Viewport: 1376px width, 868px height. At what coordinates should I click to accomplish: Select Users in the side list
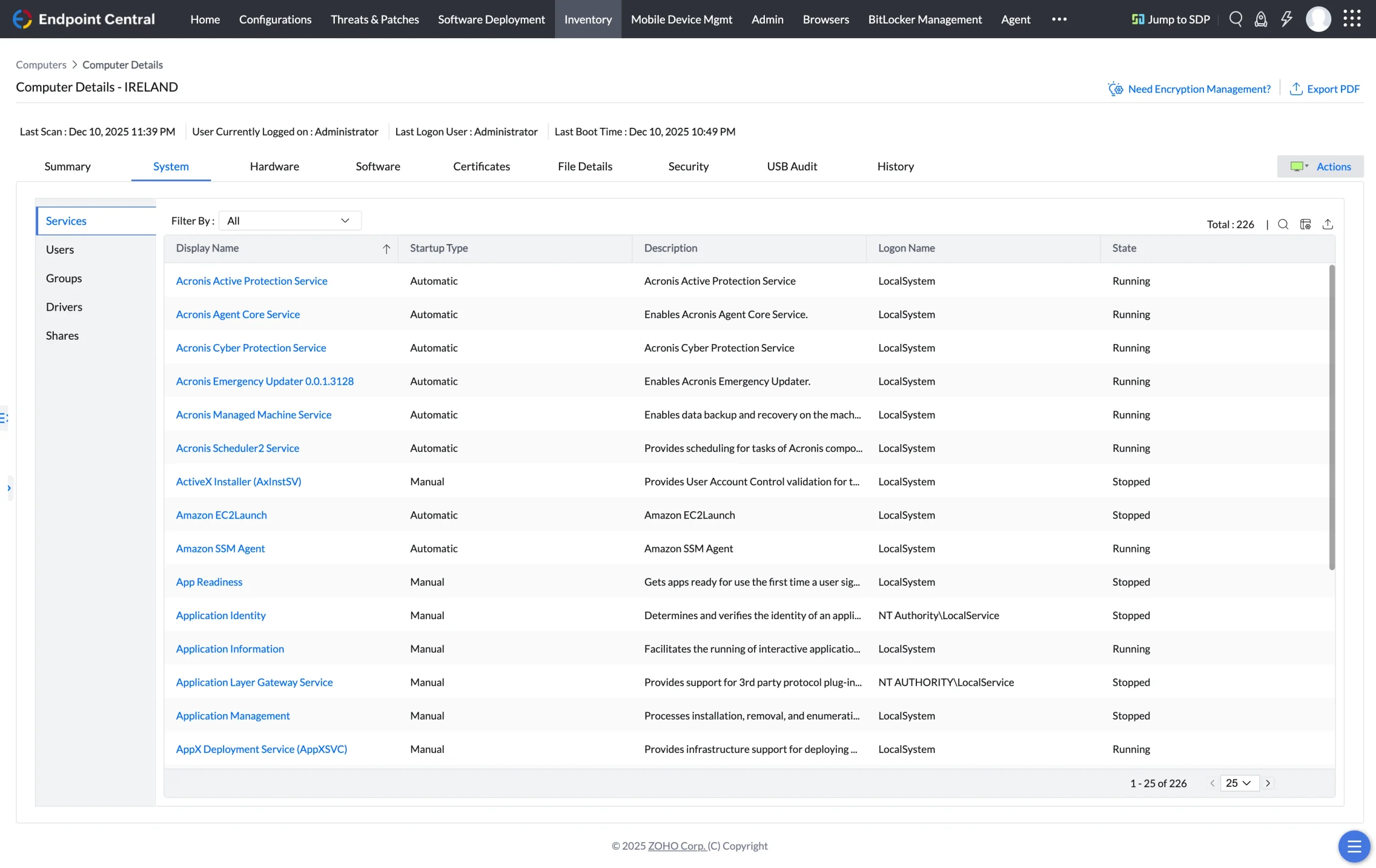point(96,250)
